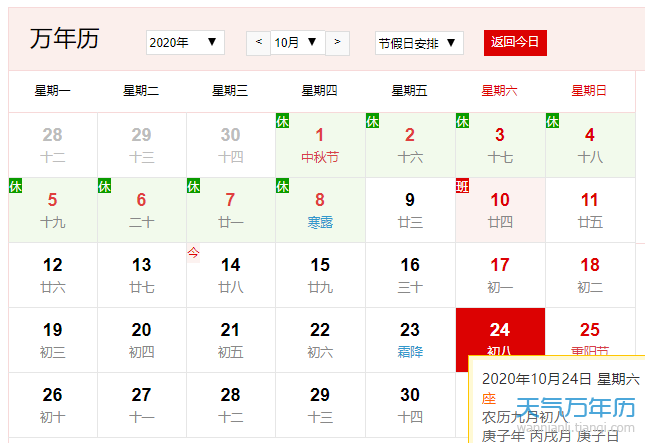Click grayed date 30 十四 of September
This screenshot has height=443, width=645.
[x=230, y=145]
